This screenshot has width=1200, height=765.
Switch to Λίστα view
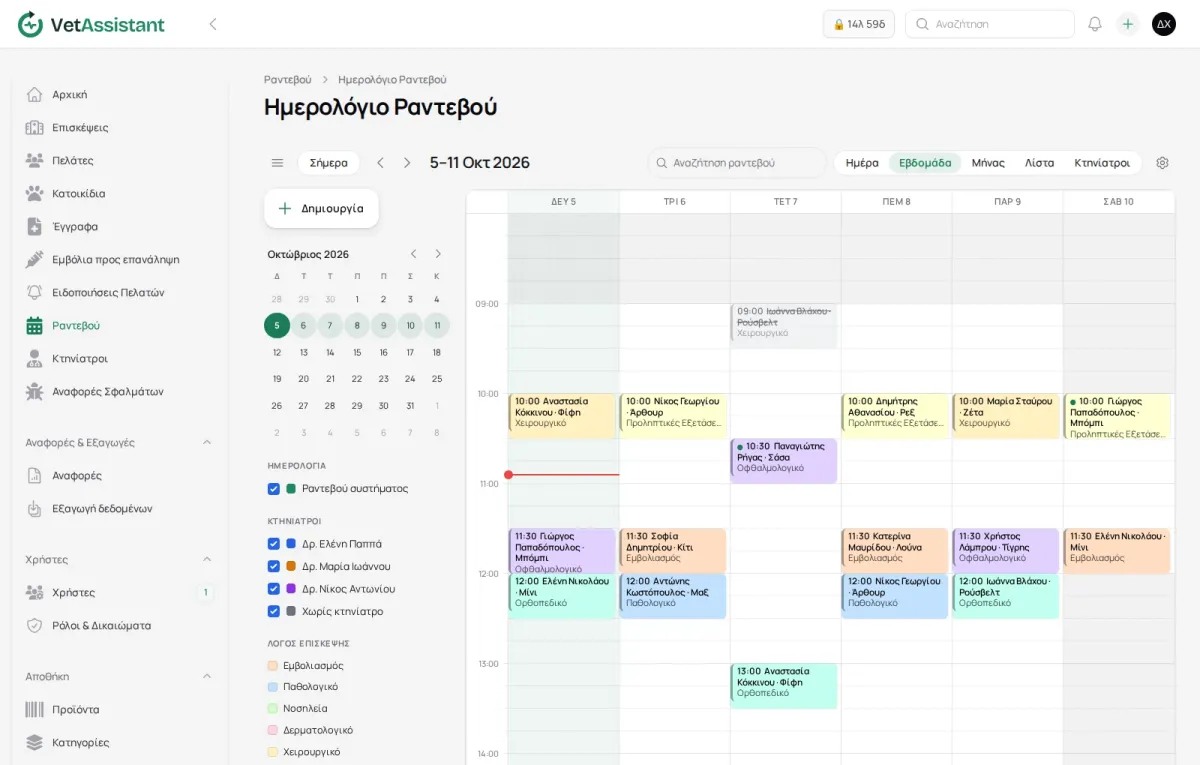click(1039, 163)
